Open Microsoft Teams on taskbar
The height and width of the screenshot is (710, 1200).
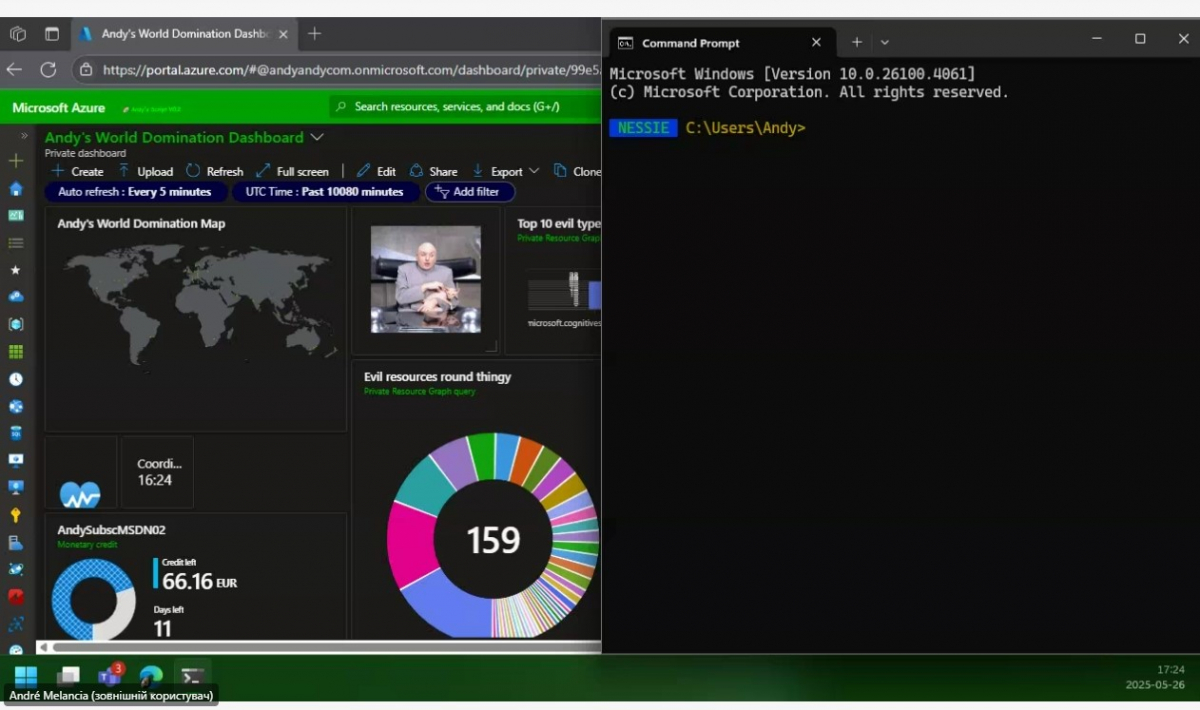coord(109,677)
